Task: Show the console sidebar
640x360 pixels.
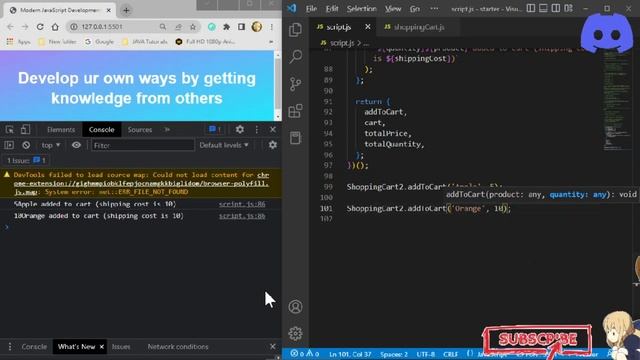Action: (x=9, y=145)
